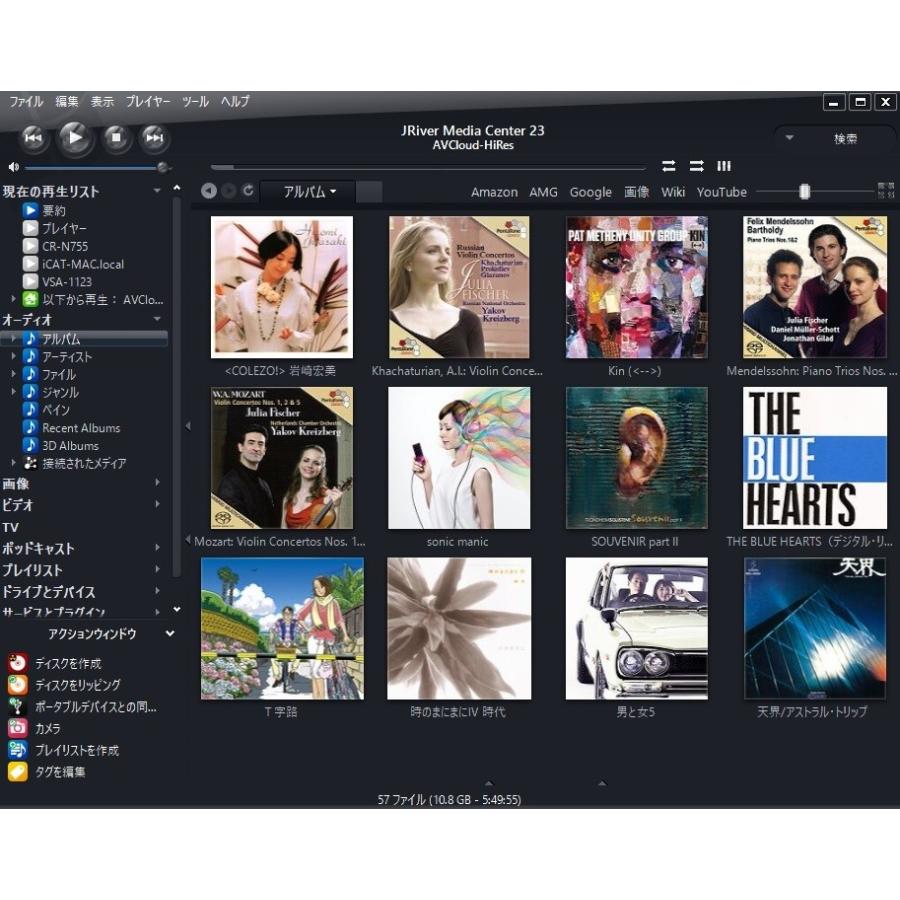Click the Stop playback button

pyautogui.click(x=117, y=137)
